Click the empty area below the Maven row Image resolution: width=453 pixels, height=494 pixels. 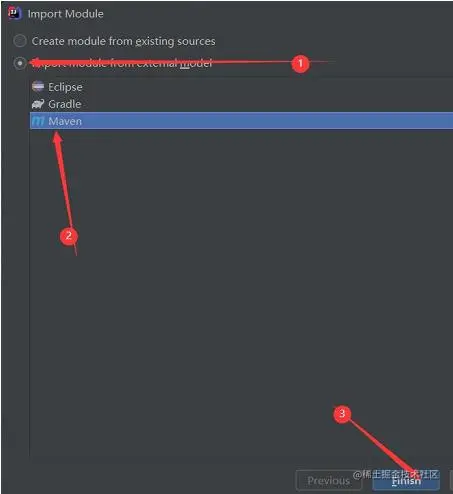tap(241, 293)
